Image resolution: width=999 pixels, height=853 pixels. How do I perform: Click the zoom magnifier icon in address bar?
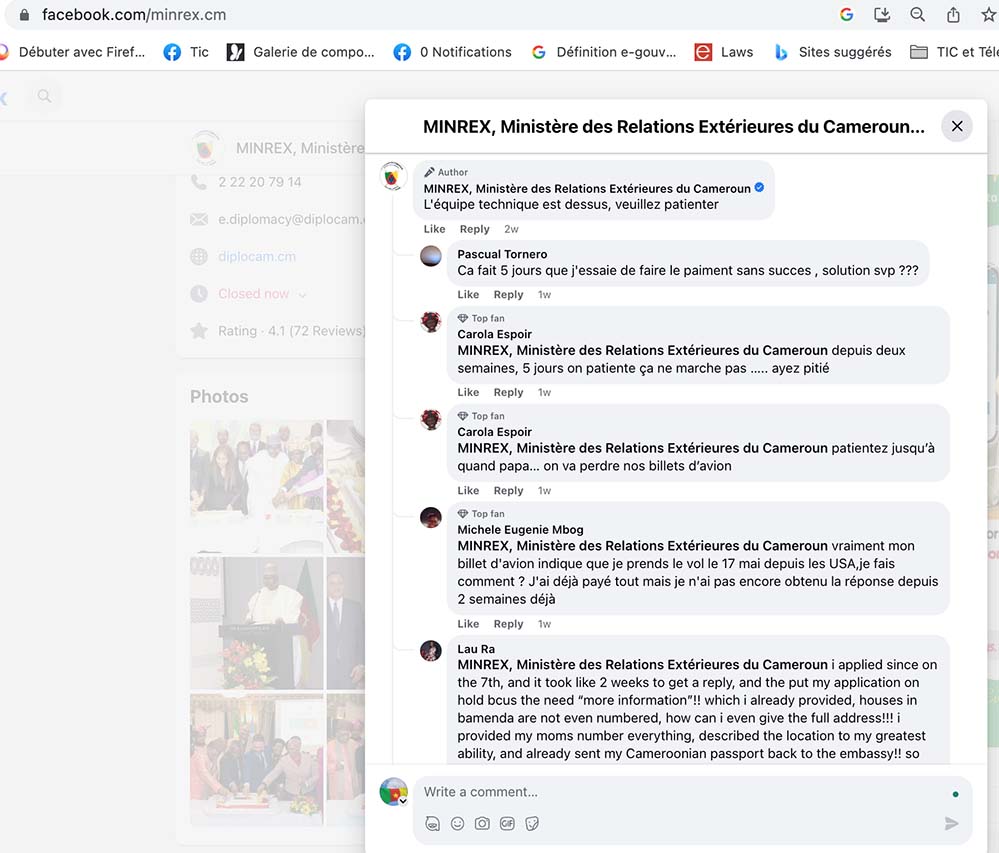coord(917,15)
